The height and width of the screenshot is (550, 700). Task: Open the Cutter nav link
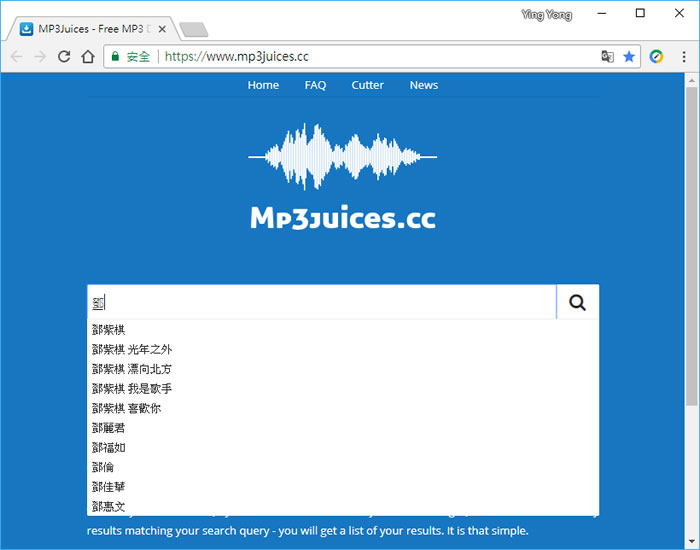(367, 85)
